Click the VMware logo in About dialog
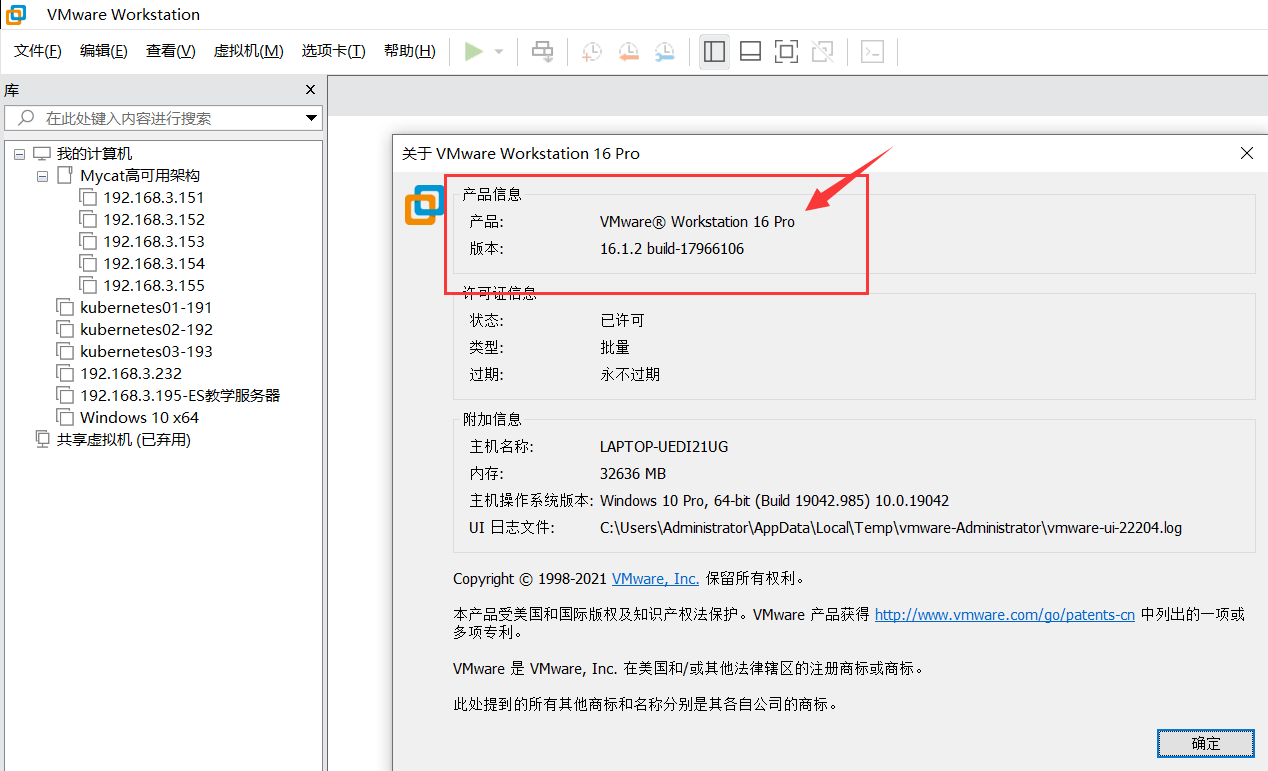This screenshot has height=771, width=1268. 425,204
